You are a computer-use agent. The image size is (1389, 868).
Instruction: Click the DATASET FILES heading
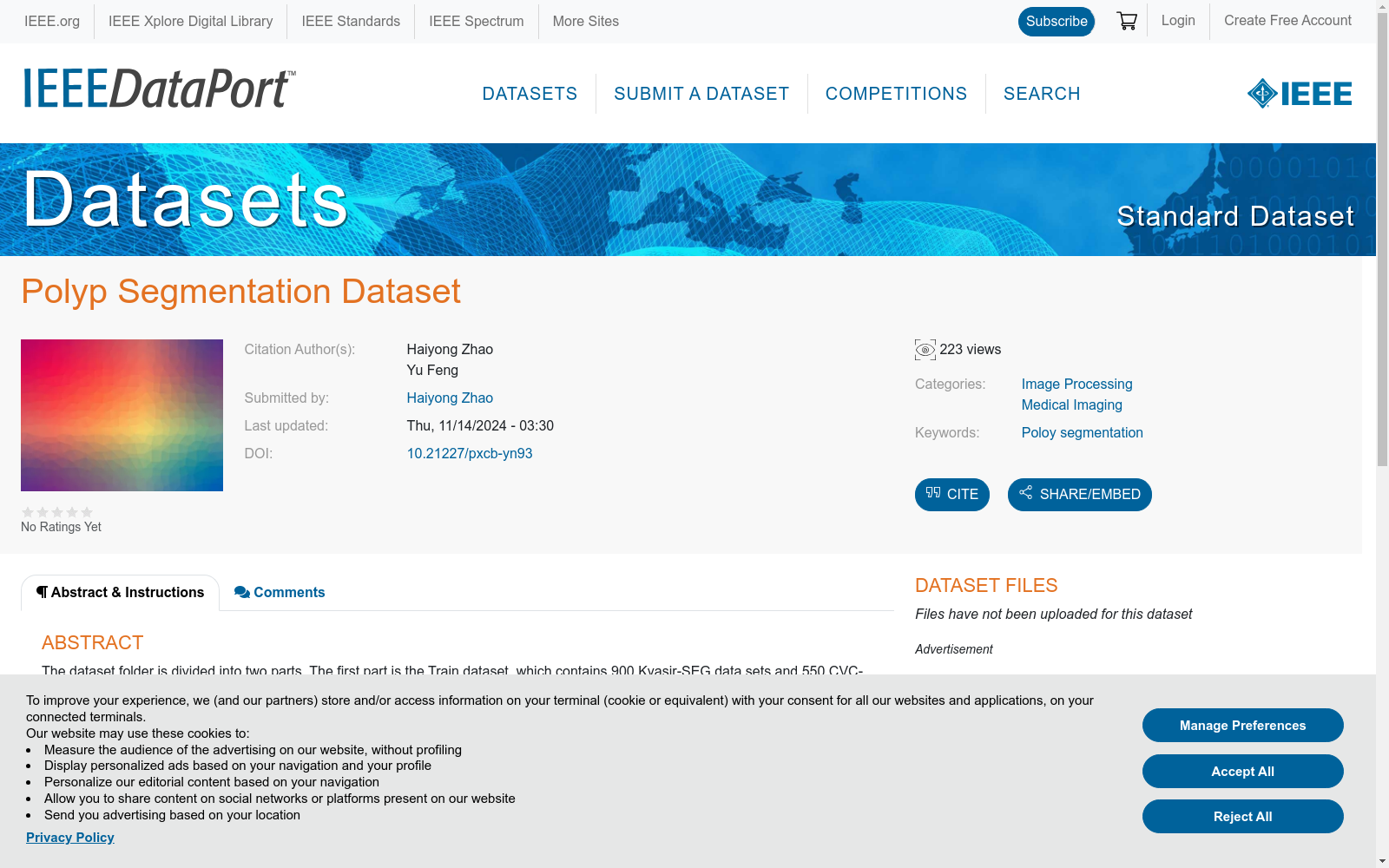(x=986, y=586)
